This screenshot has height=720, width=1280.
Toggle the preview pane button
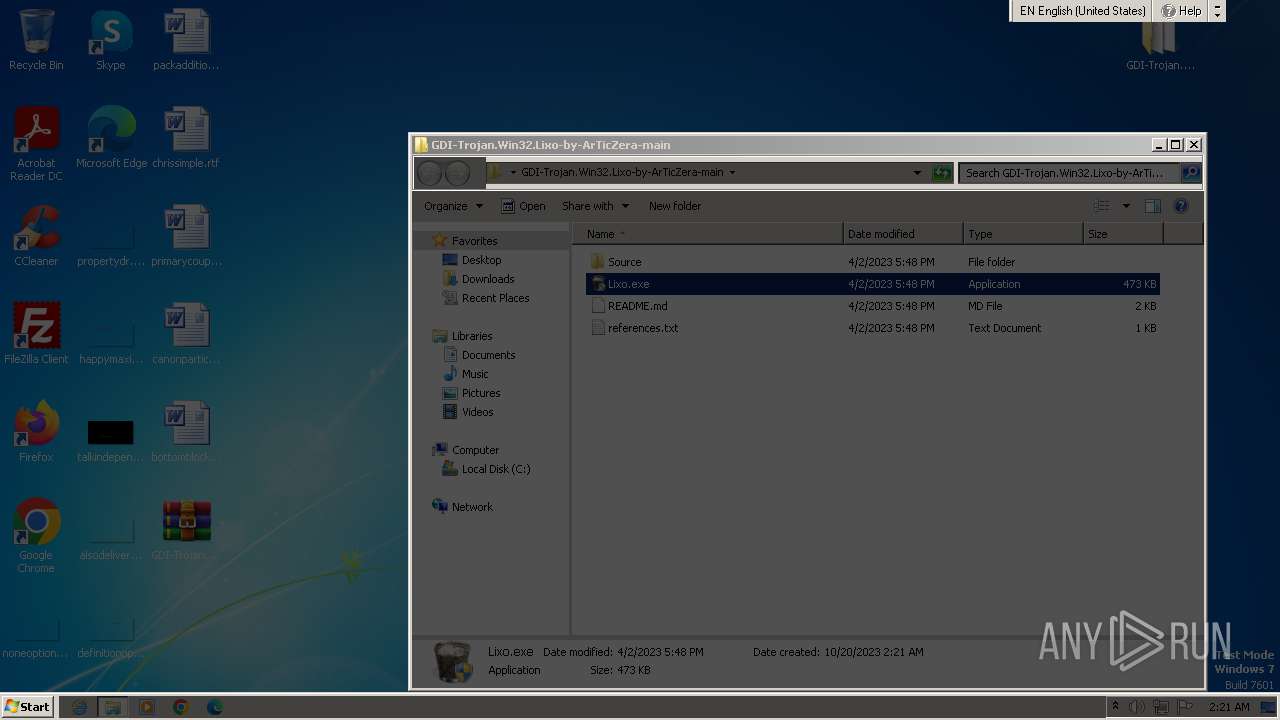[1152, 206]
